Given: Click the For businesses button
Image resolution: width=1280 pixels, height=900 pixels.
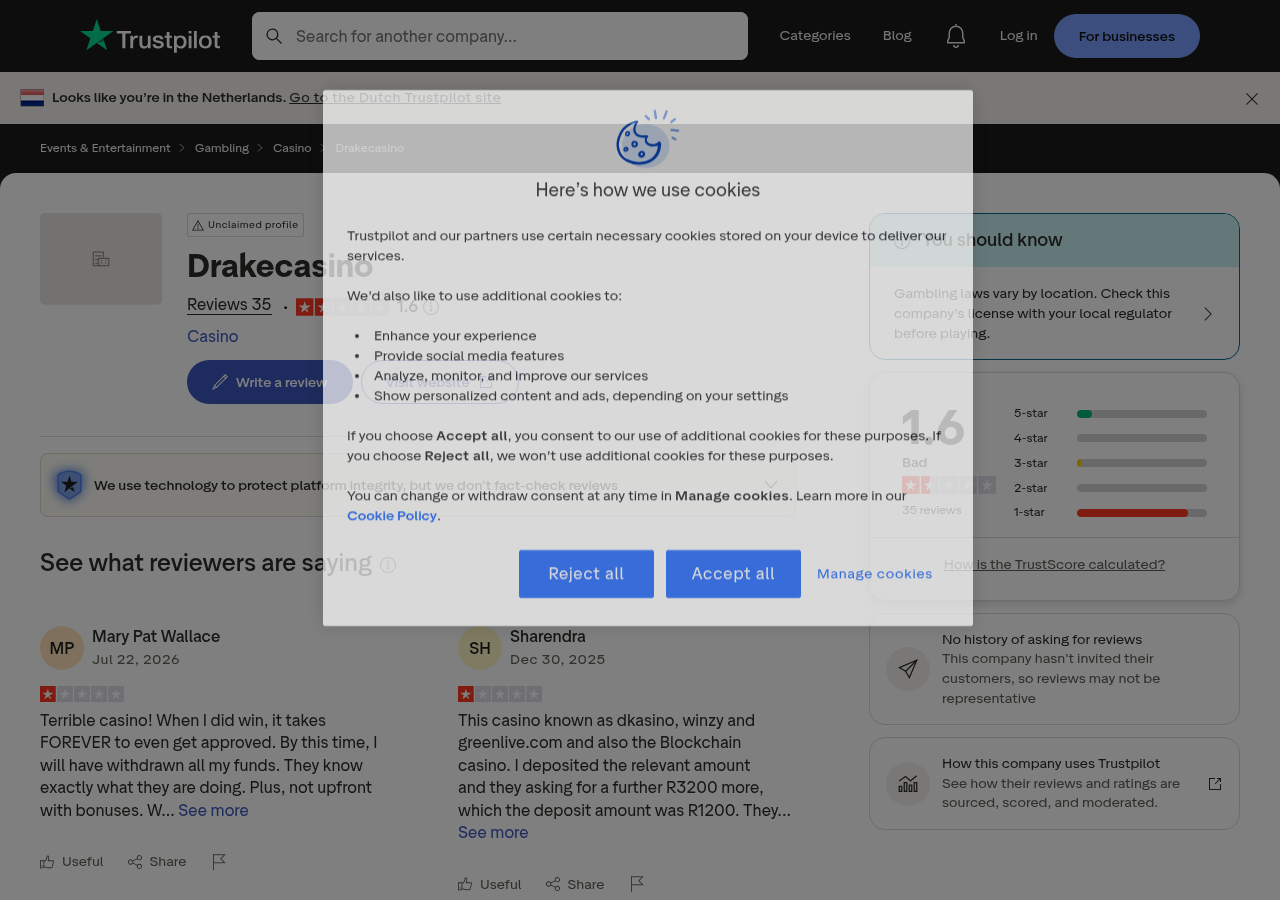Looking at the screenshot, I should point(1127,36).
